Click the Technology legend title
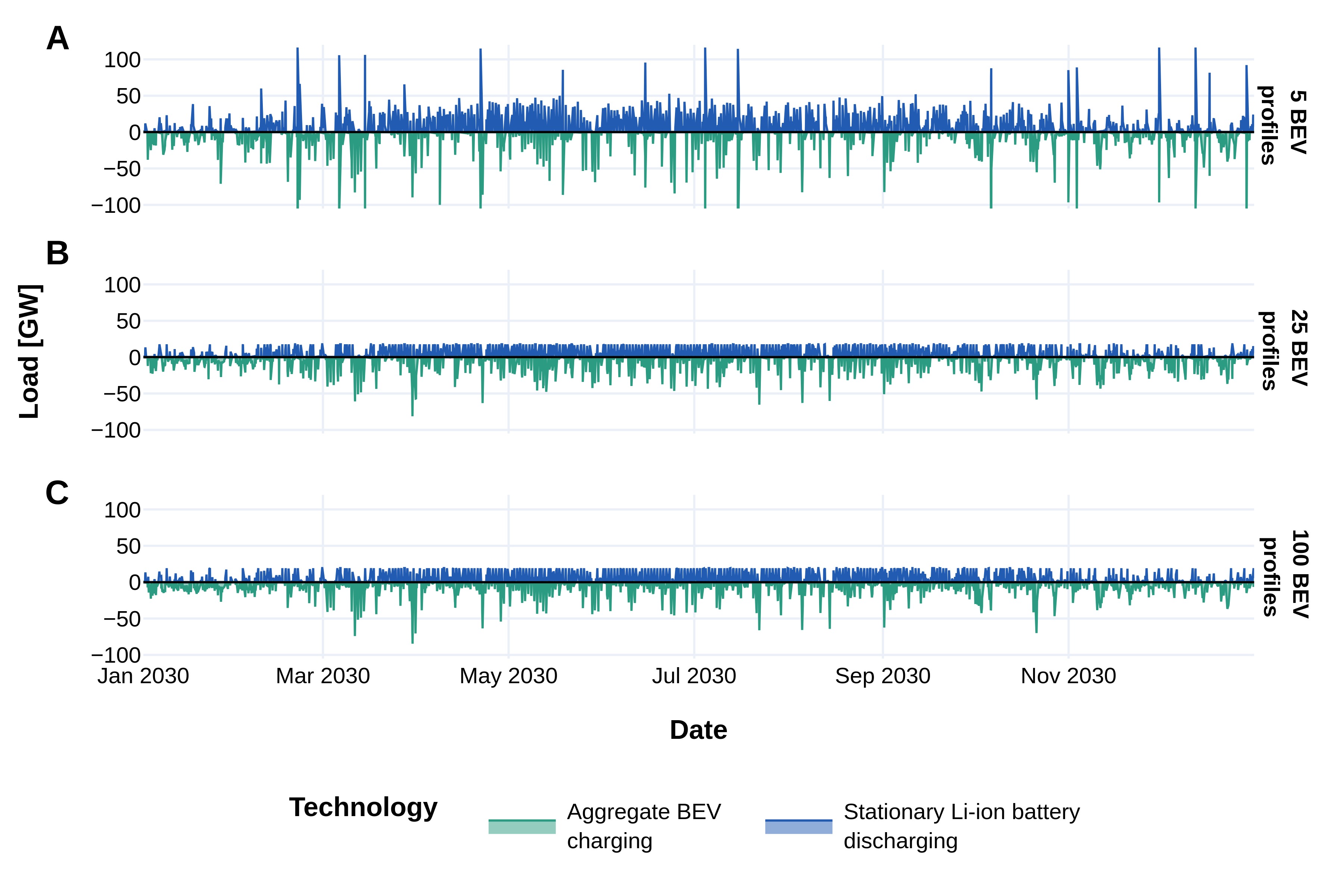1344x896 pixels. [x=363, y=808]
